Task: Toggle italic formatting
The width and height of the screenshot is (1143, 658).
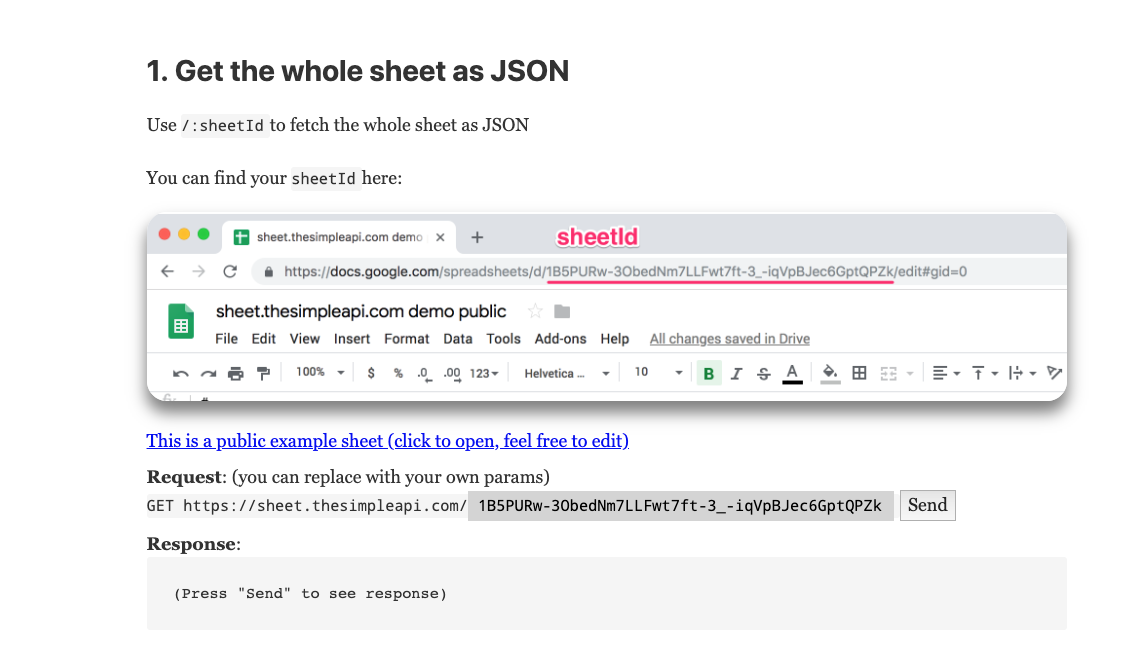Action: pos(737,372)
